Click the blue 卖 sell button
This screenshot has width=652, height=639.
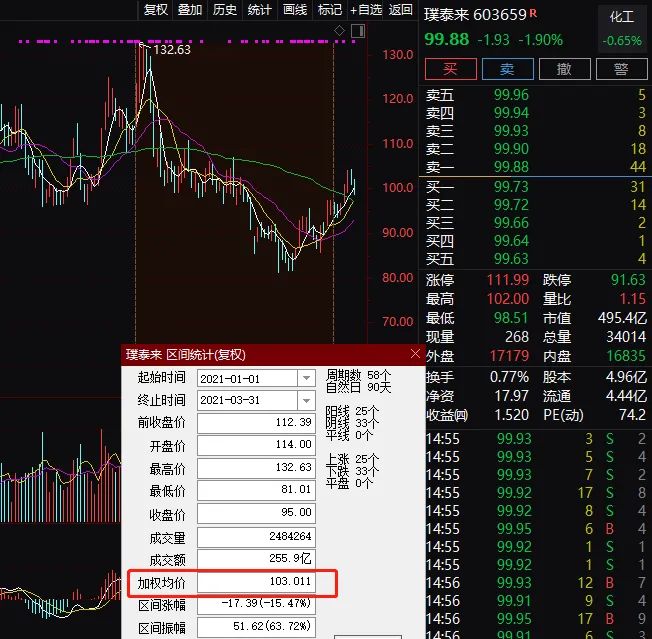click(508, 69)
